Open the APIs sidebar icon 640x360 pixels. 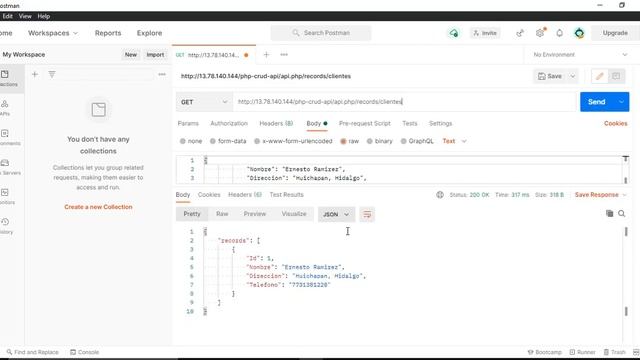pos(5,107)
